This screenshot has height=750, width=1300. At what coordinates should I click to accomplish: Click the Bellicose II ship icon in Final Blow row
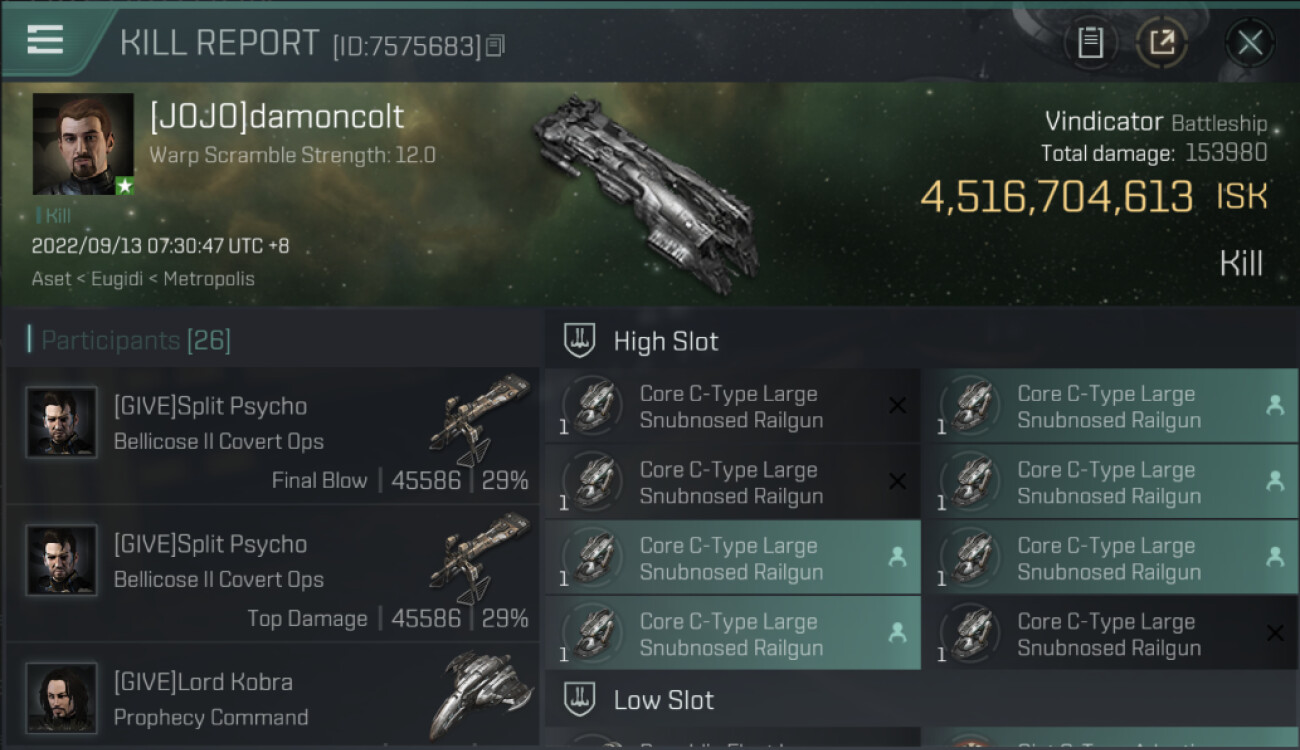[x=480, y=420]
